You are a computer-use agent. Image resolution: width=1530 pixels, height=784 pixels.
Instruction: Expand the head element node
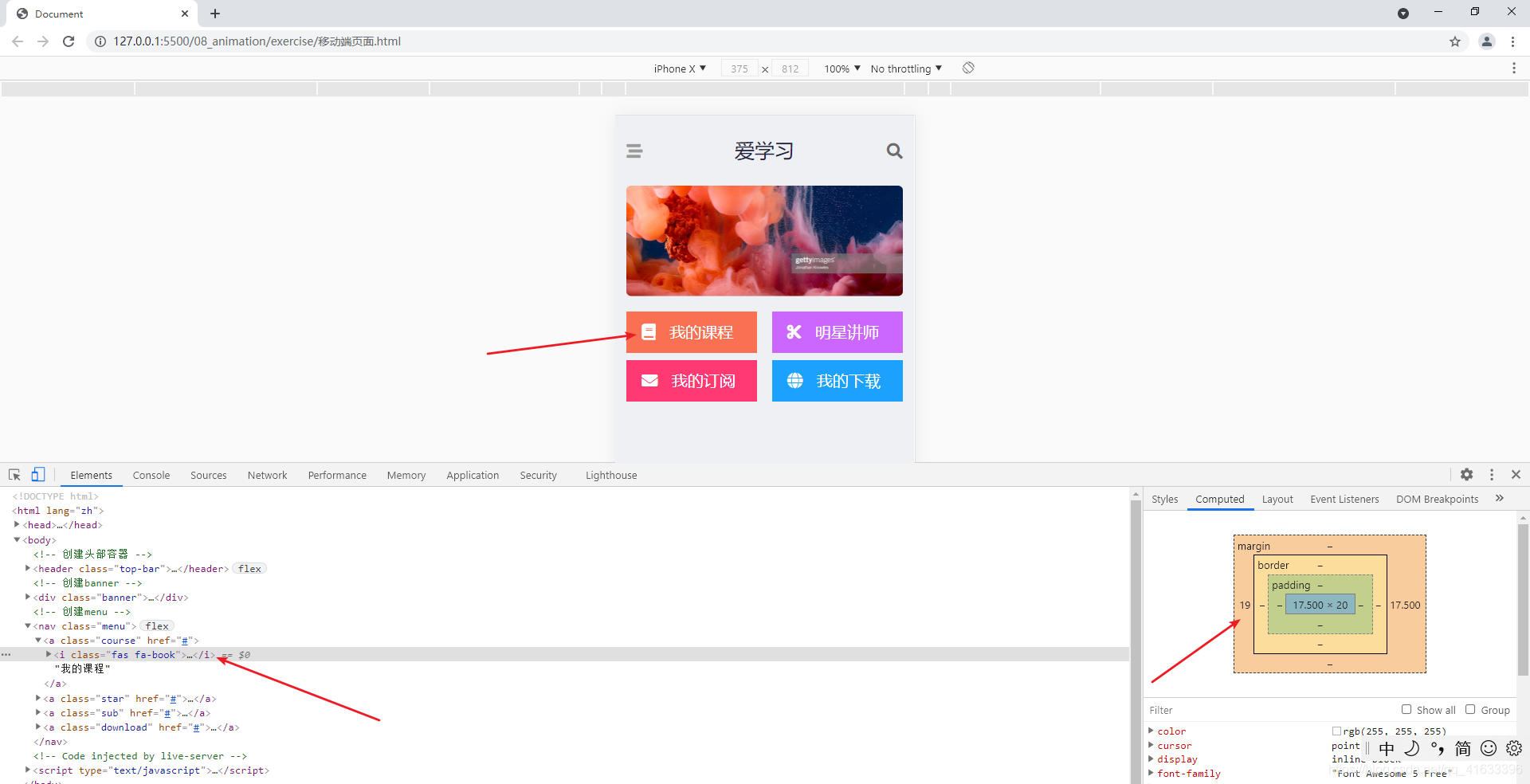point(17,524)
